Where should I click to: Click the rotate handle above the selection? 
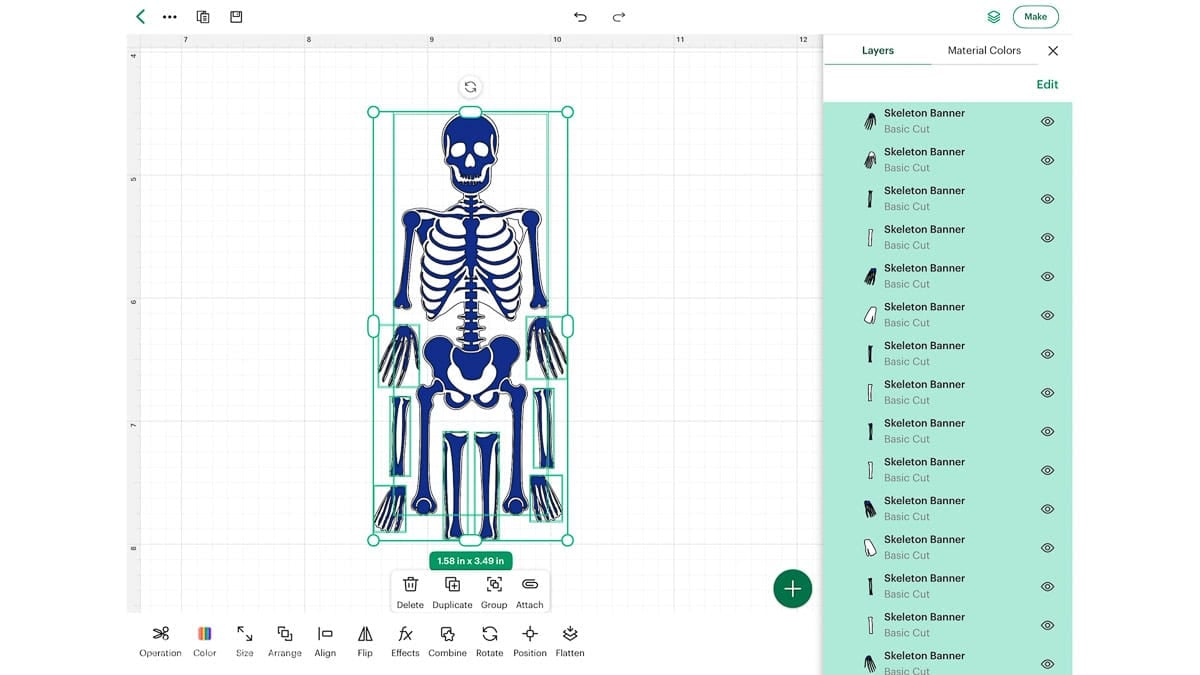(x=470, y=87)
